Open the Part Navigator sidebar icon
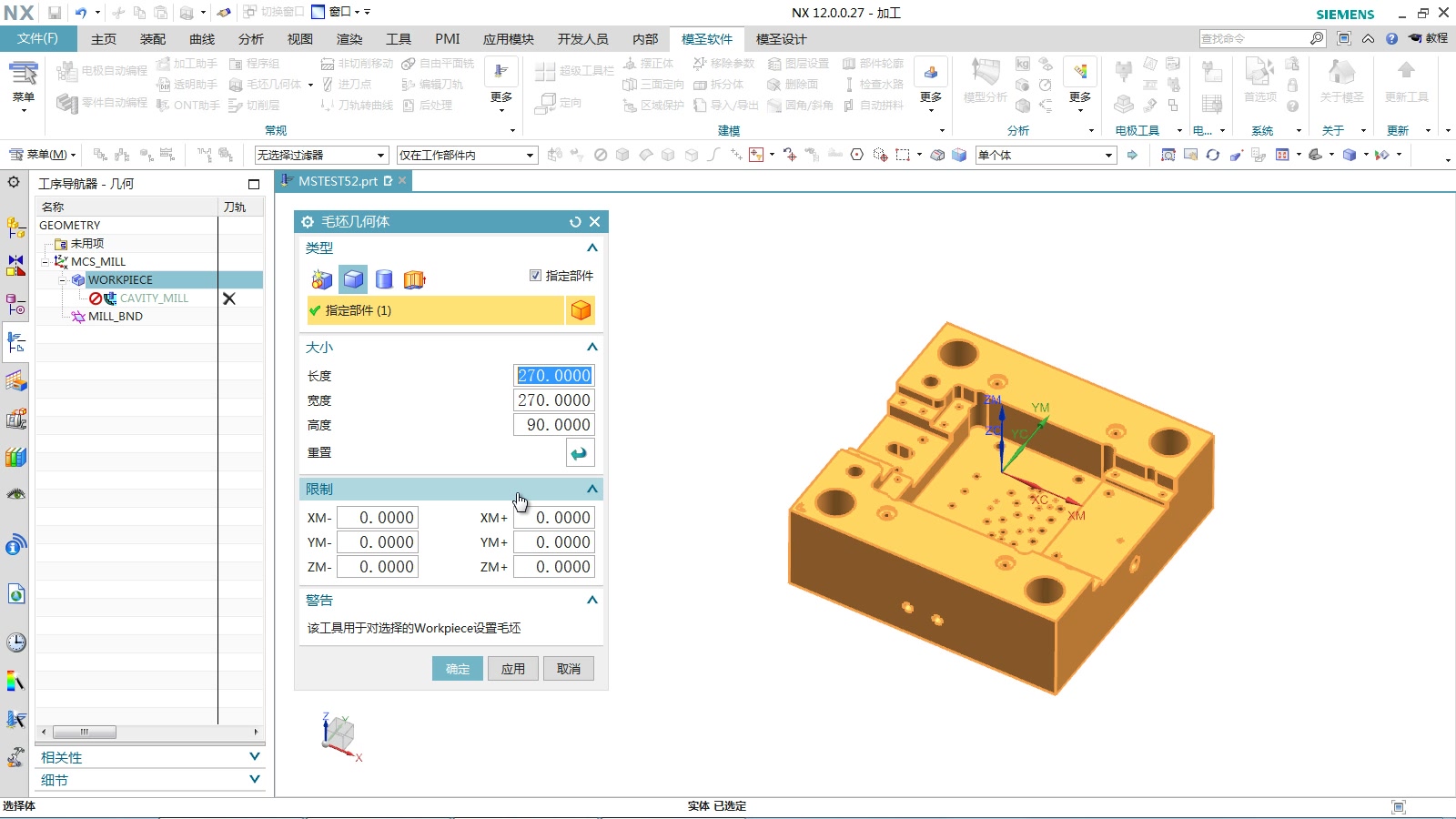Screen dimensions: 1456x819 pos(15,304)
